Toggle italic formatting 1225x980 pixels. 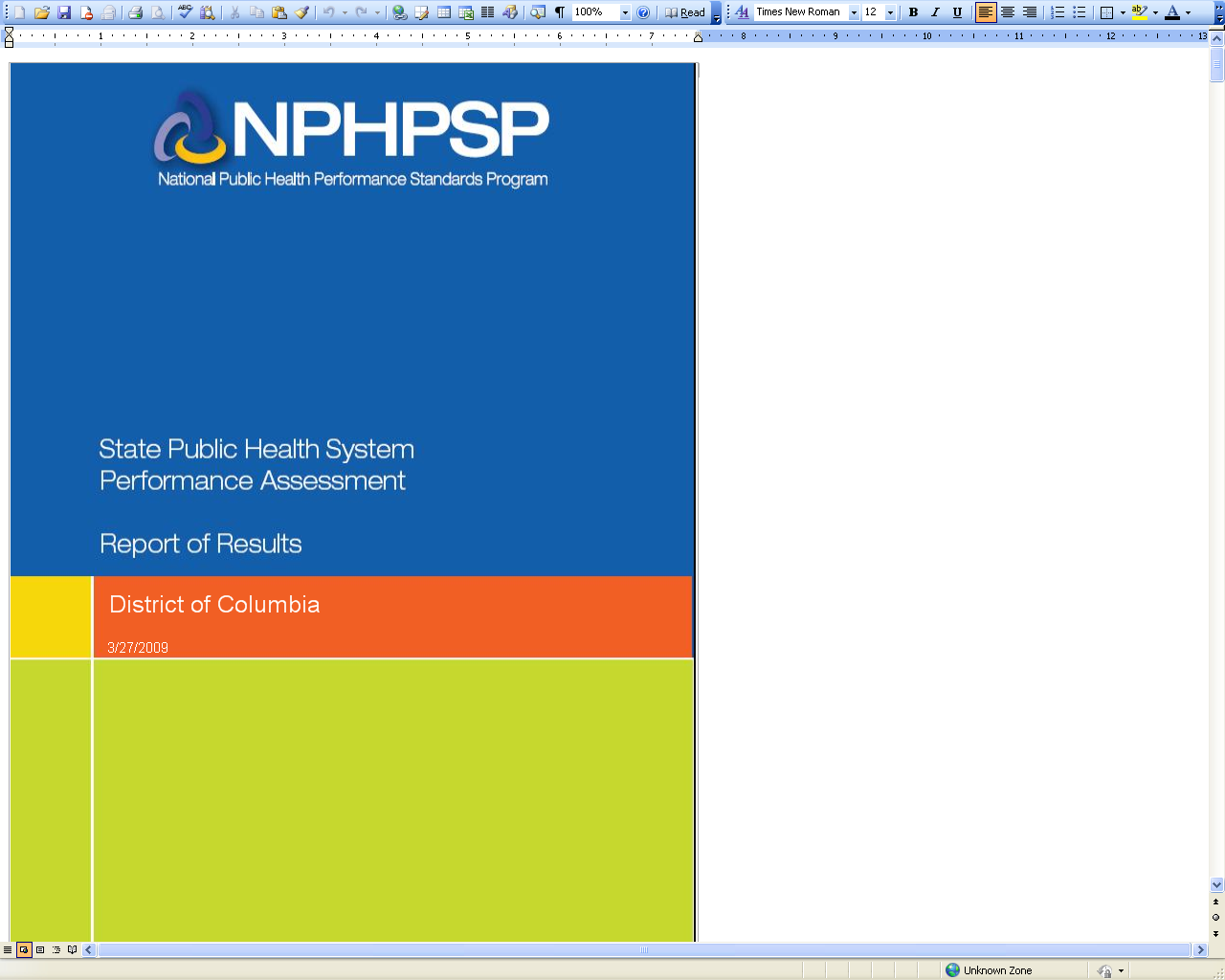tap(935, 12)
